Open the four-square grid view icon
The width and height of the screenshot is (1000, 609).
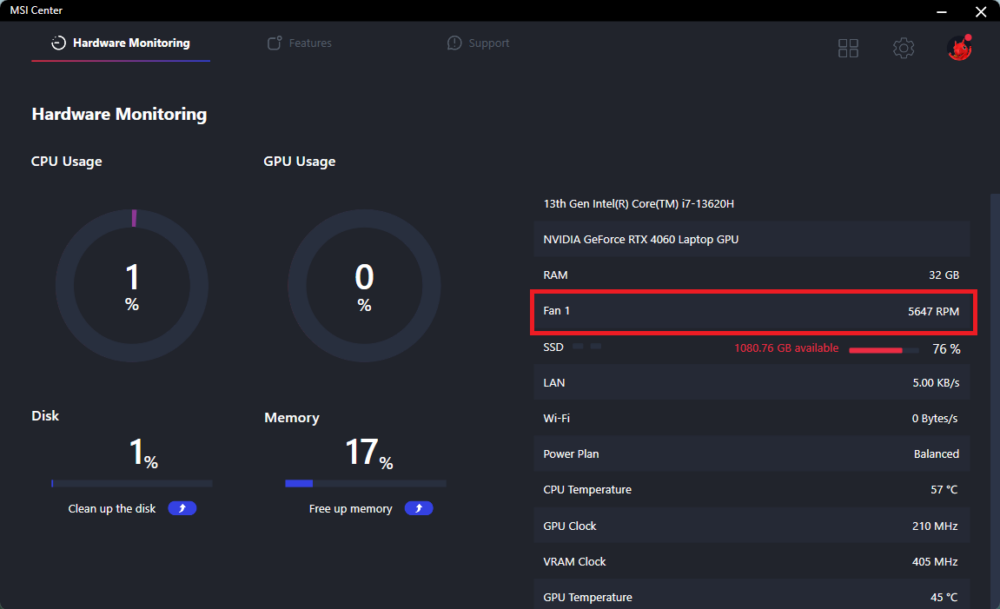click(x=848, y=48)
